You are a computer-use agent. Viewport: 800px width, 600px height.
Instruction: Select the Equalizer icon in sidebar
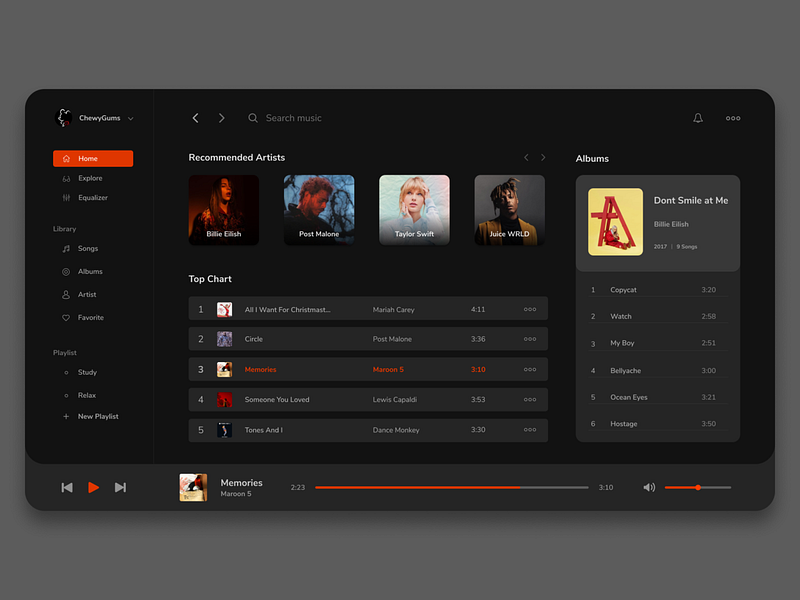click(64, 197)
